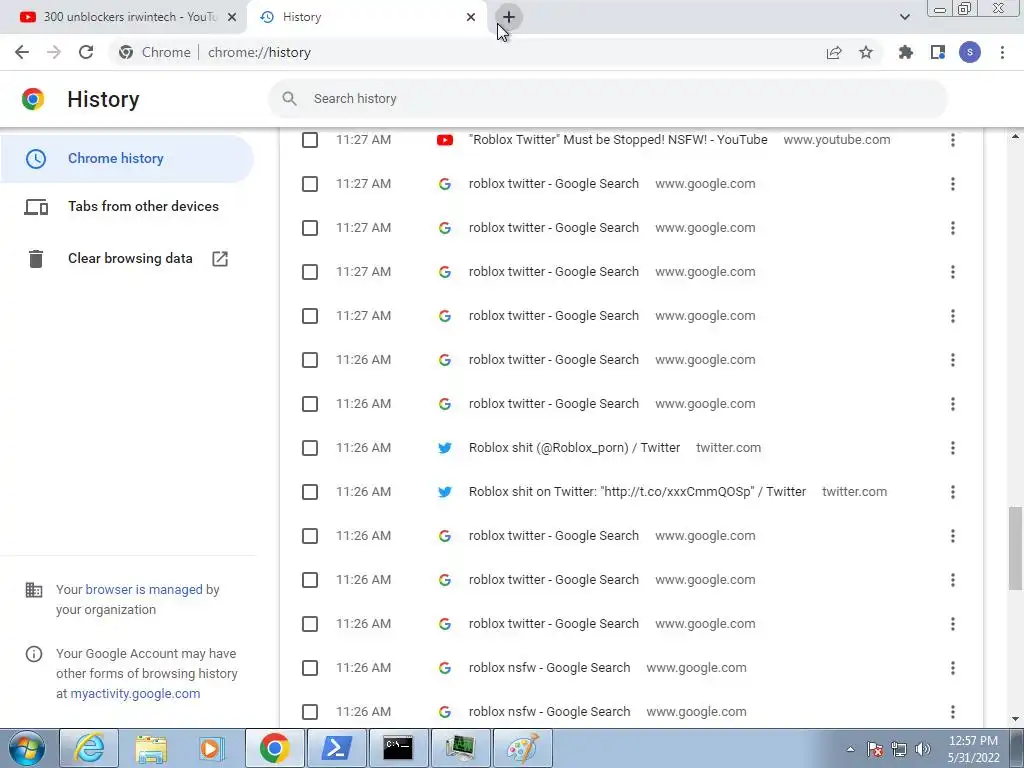
Task: Bookmark this page with the star icon
Action: click(x=866, y=52)
